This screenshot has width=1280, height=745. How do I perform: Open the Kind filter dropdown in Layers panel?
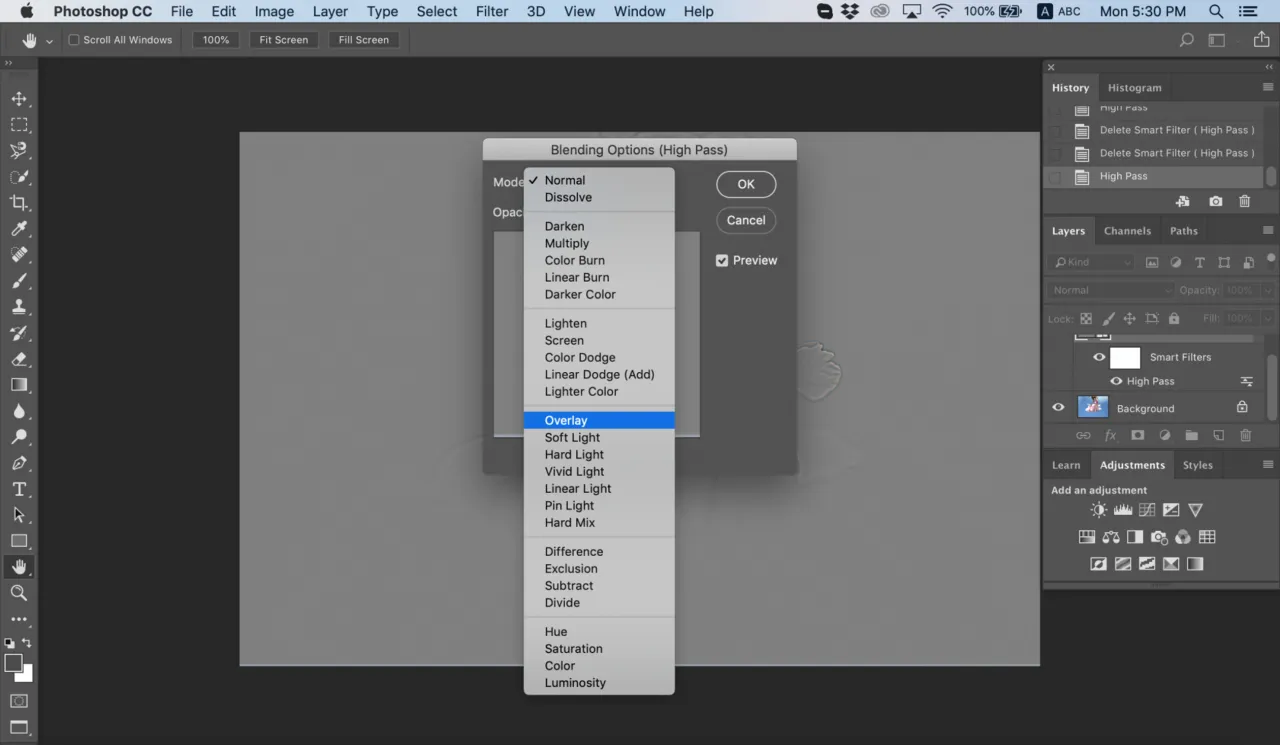pos(1091,262)
